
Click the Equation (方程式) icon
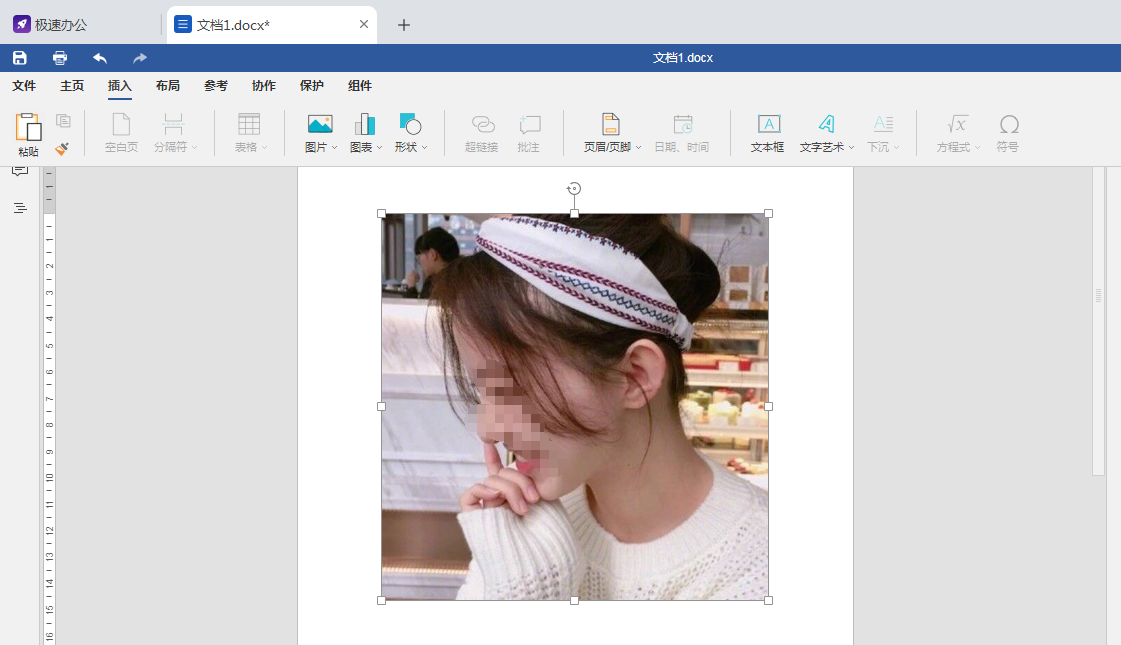(957, 124)
